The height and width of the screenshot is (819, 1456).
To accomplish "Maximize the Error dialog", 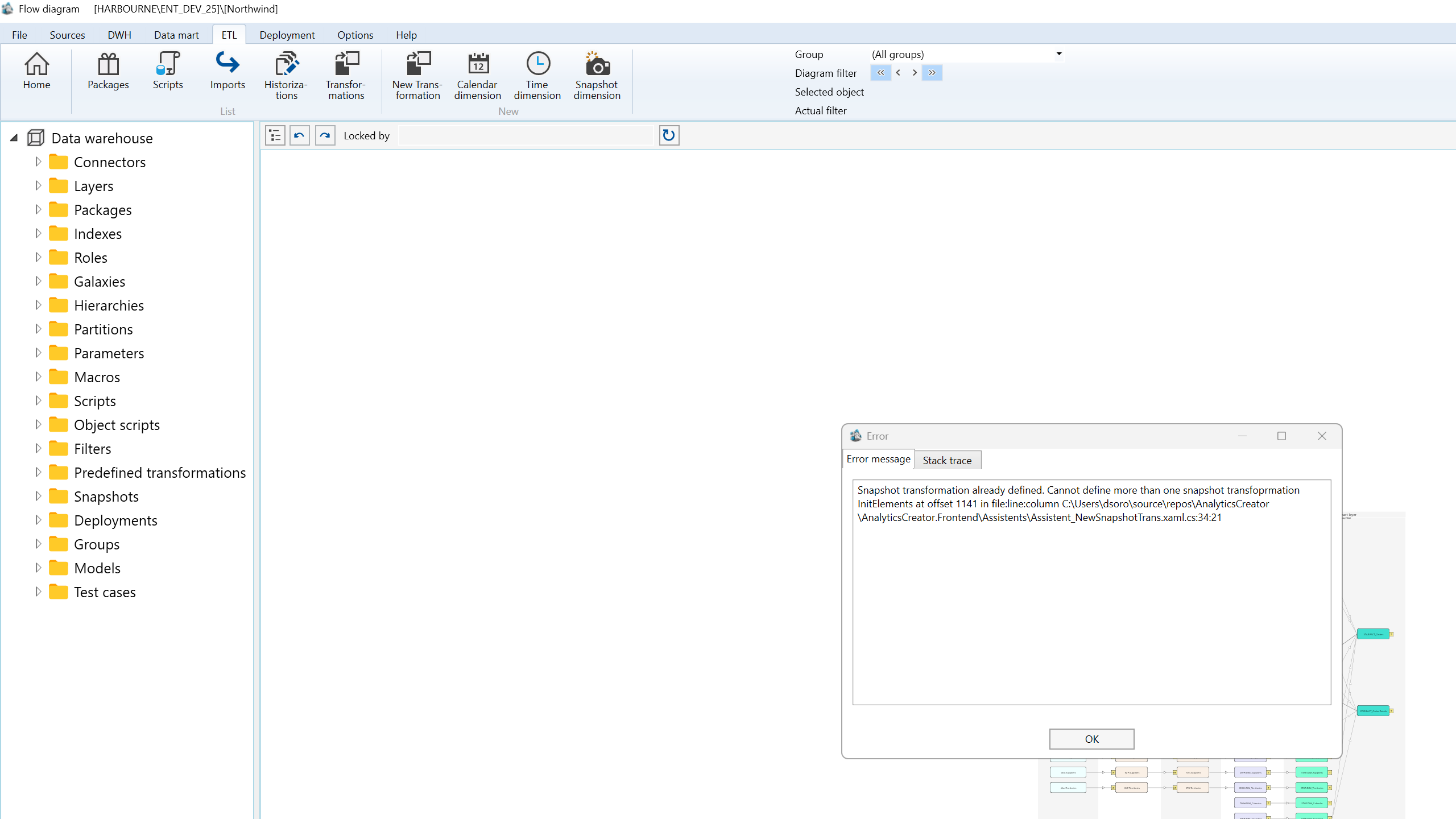I will click(1281, 436).
